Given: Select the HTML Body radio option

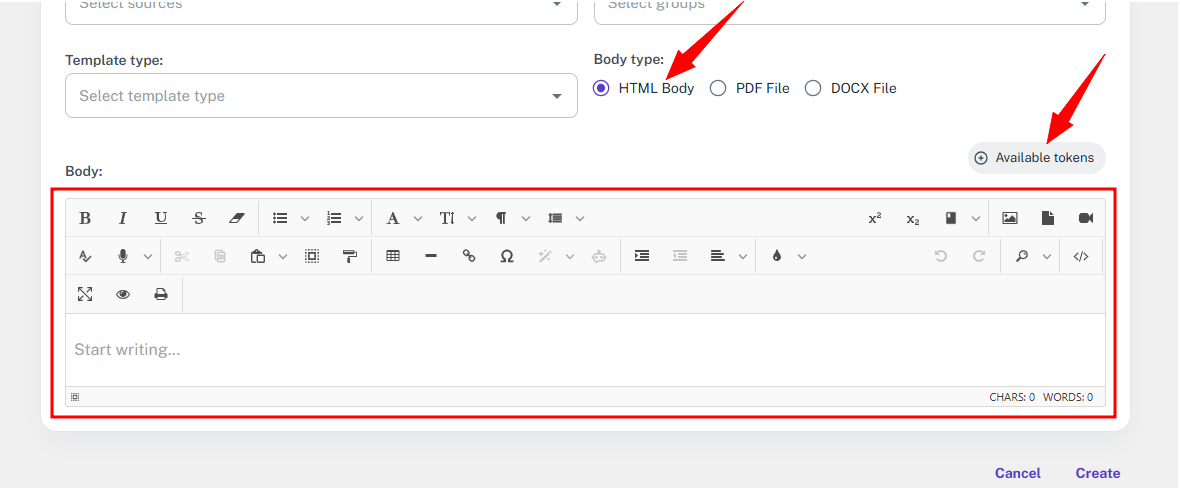Looking at the screenshot, I should [x=601, y=88].
